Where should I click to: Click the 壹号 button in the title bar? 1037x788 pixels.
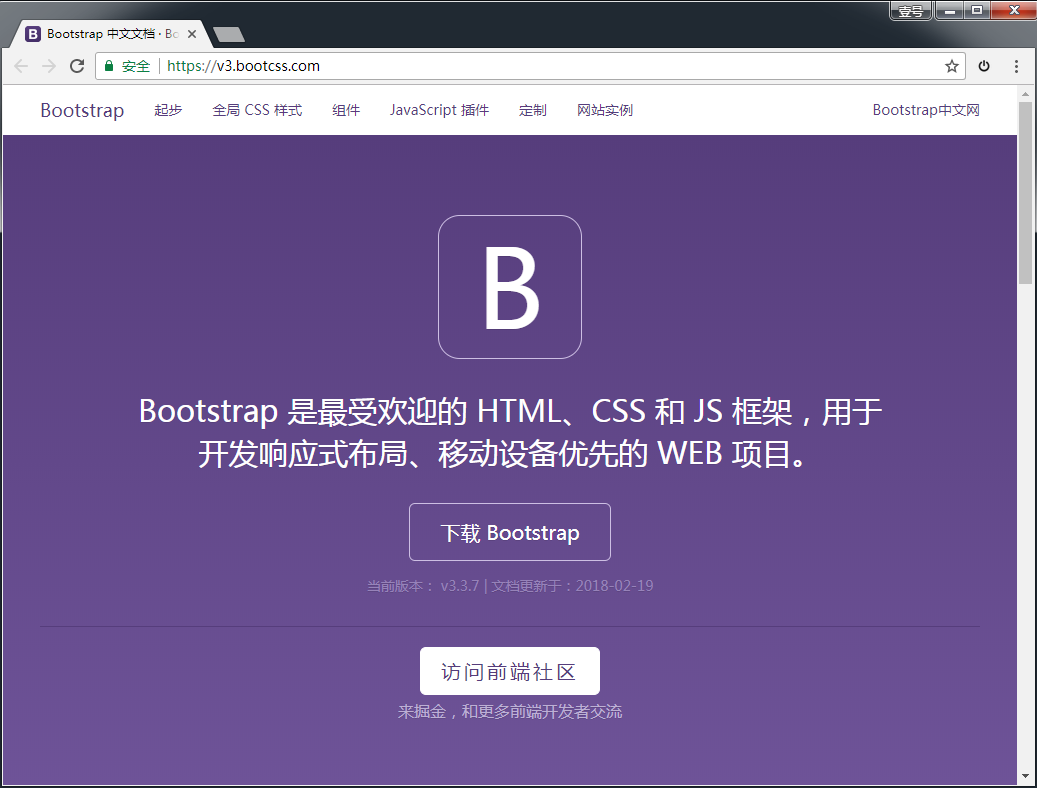coord(910,10)
